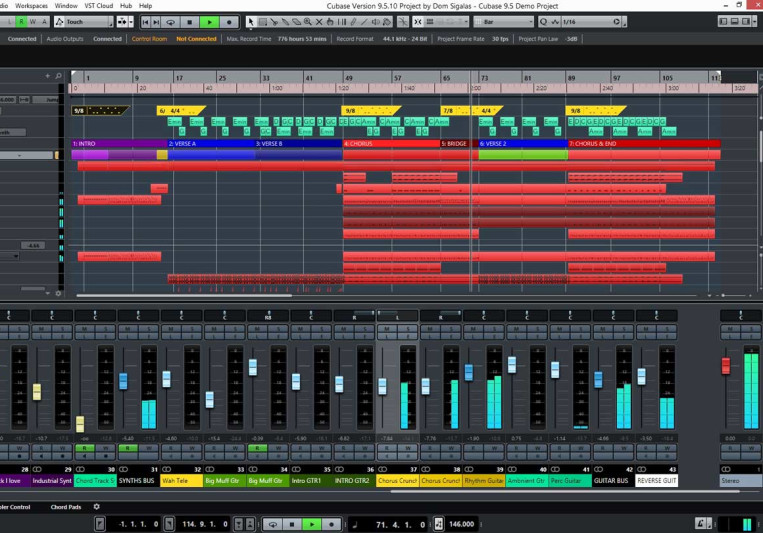
Task: Select the Play speaker tool
Action: coord(376,22)
